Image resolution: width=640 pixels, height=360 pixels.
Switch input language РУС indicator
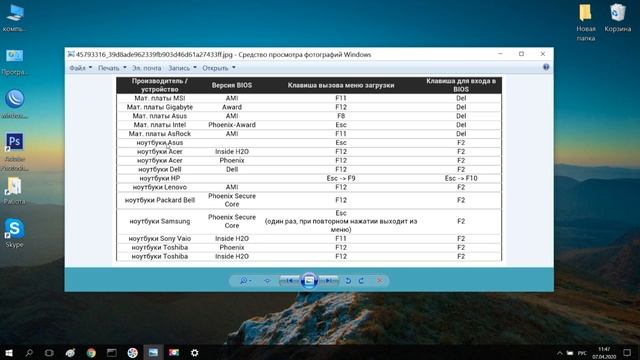pyautogui.click(x=582, y=353)
